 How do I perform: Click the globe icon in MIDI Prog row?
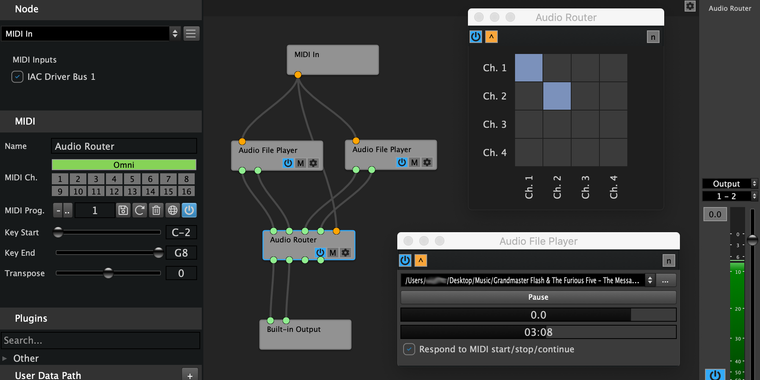[x=173, y=210]
